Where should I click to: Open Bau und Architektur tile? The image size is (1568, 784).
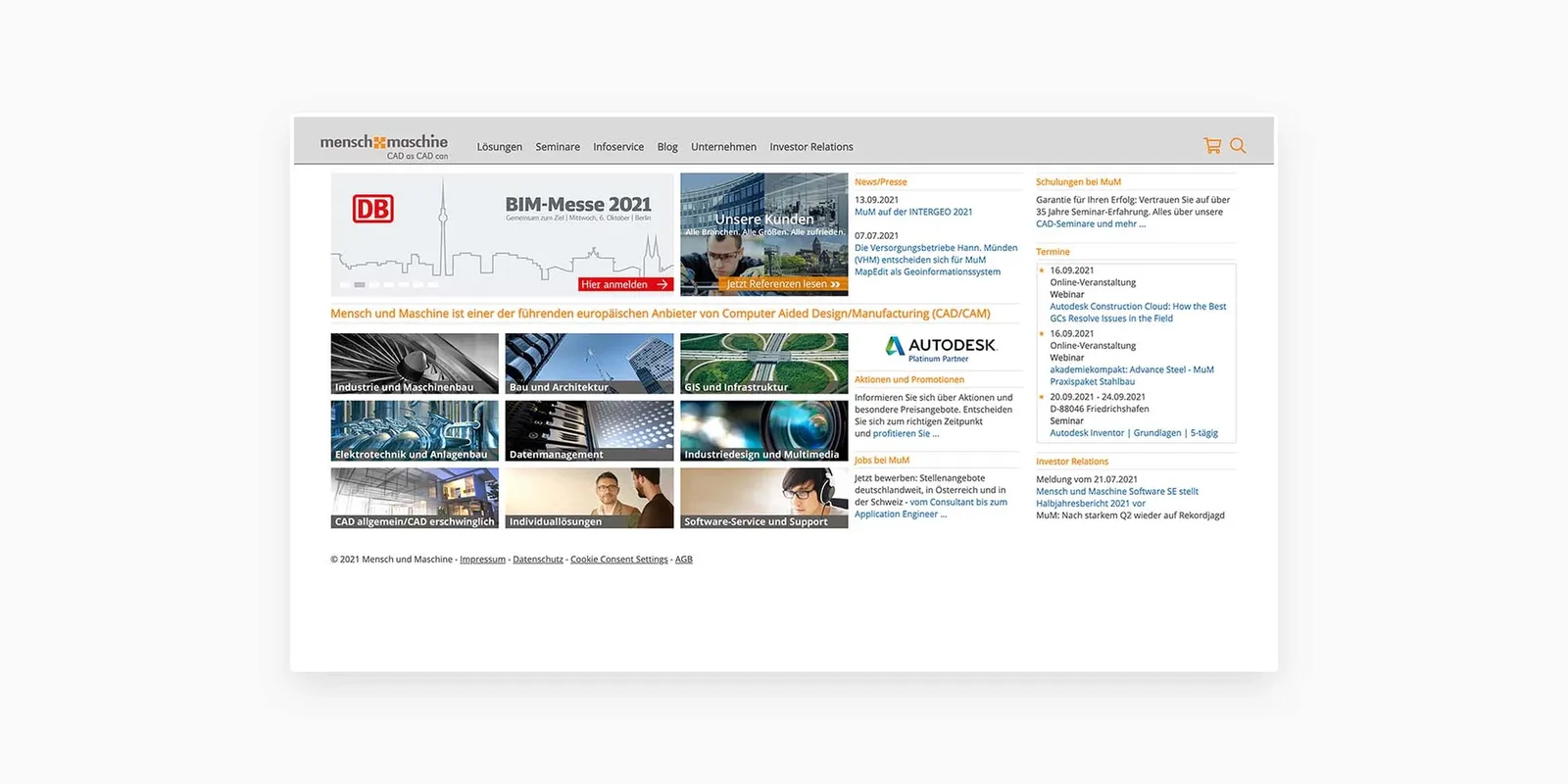click(589, 364)
